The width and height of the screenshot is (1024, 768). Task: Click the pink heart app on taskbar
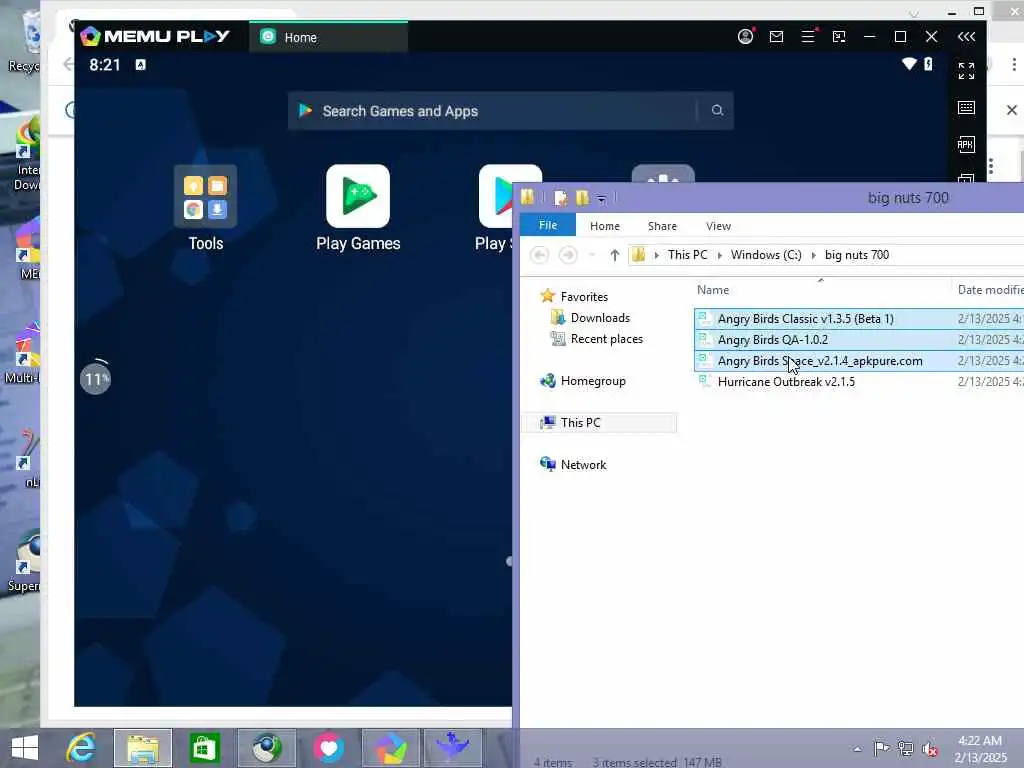coord(328,748)
